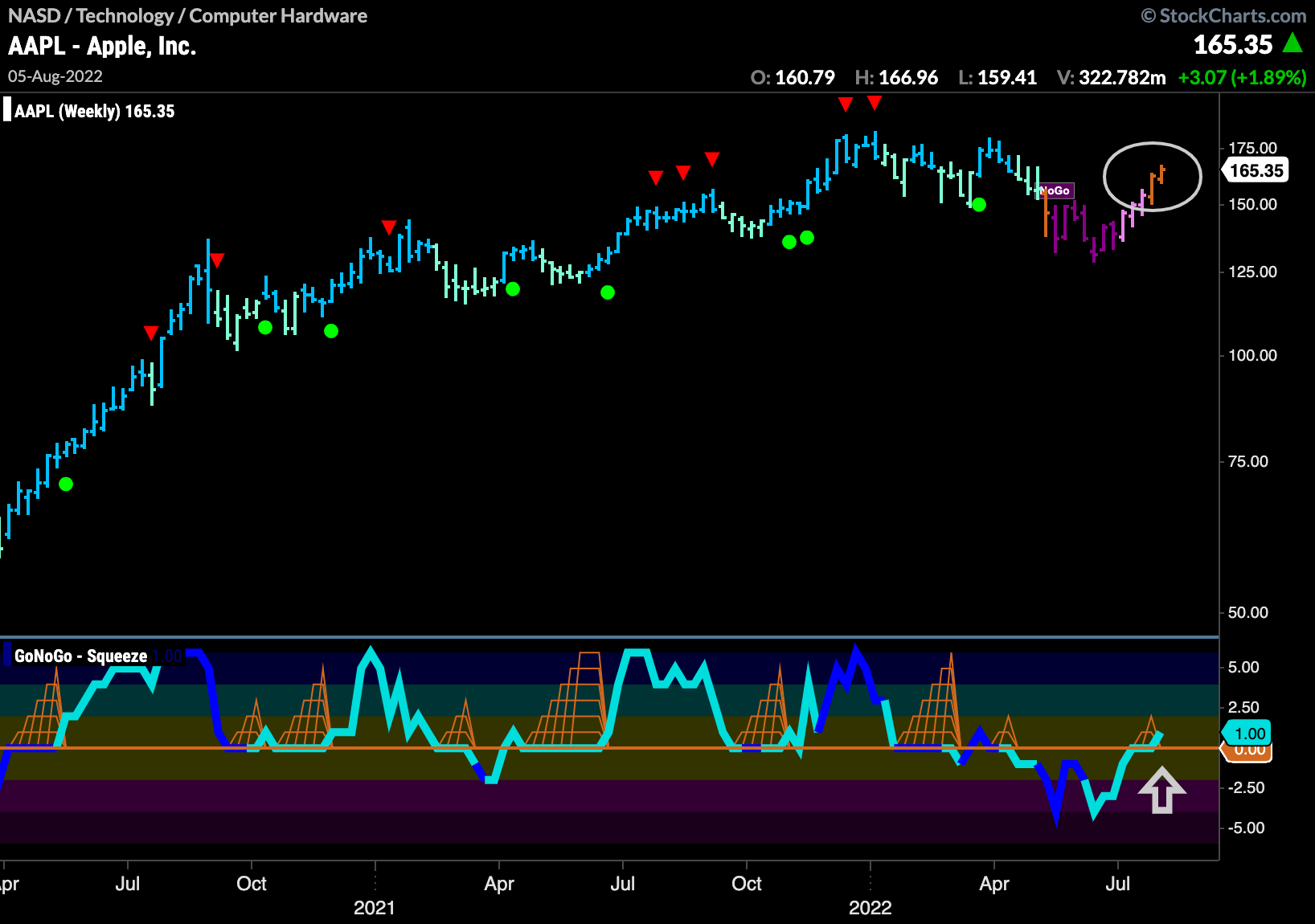Click the green dot beneath the April 2021 bars
This screenshot has width=1315, height=924.
pos(513,289)
